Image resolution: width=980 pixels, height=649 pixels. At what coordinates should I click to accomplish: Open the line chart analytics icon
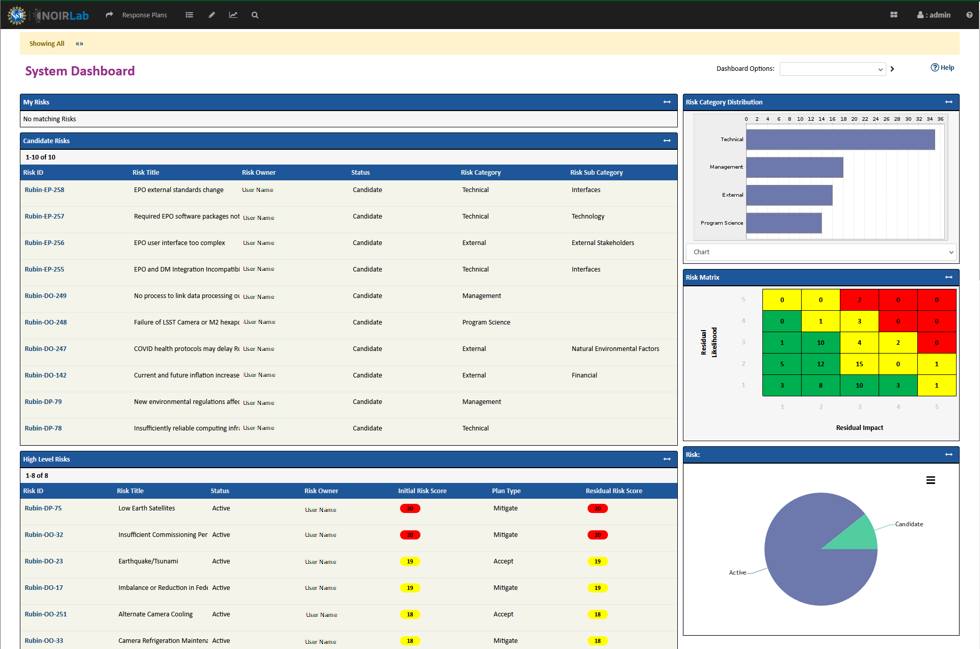click(233, 15)
